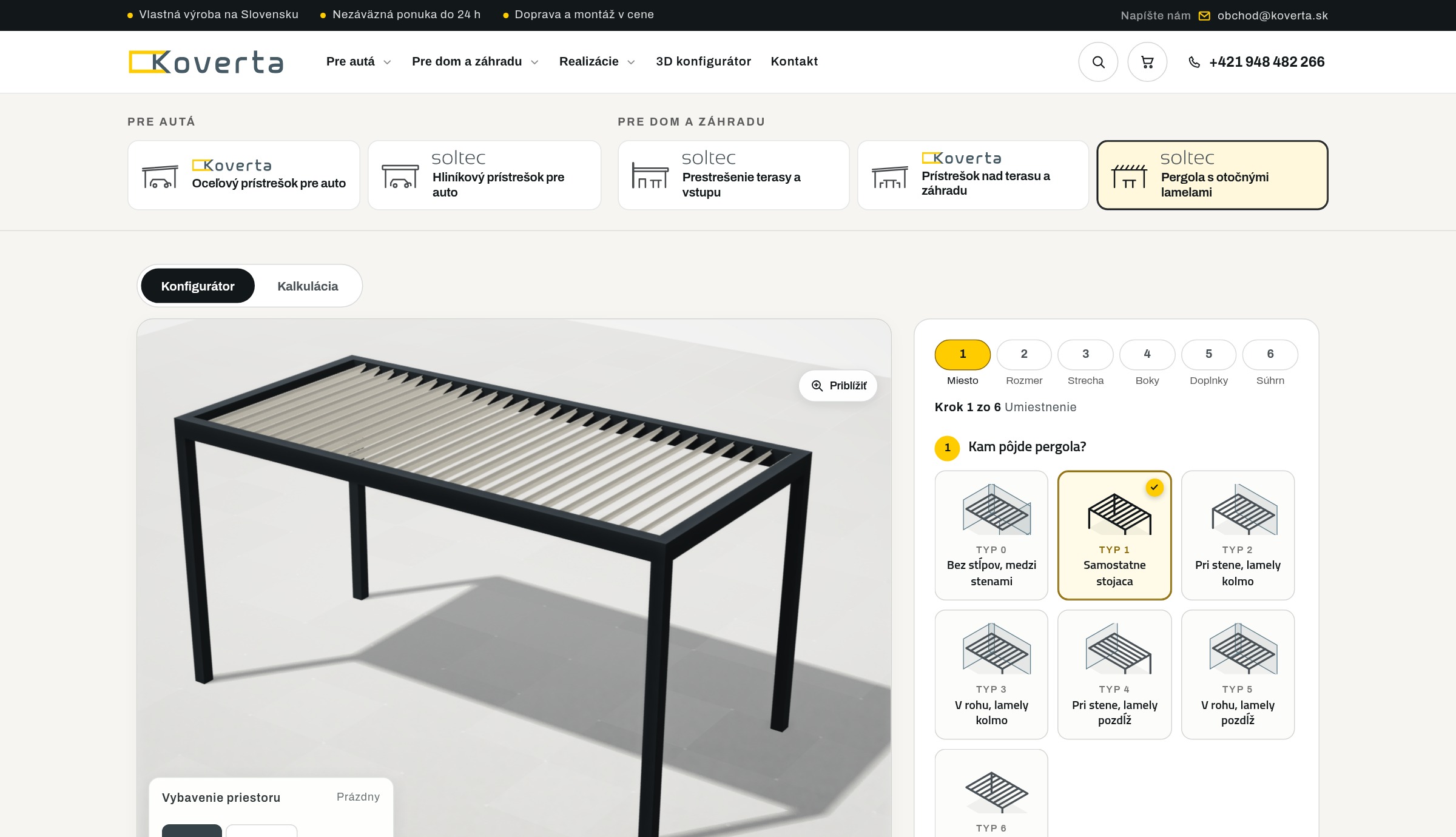Click the Prístrešok nad terasu icon

tap(889, 176)
